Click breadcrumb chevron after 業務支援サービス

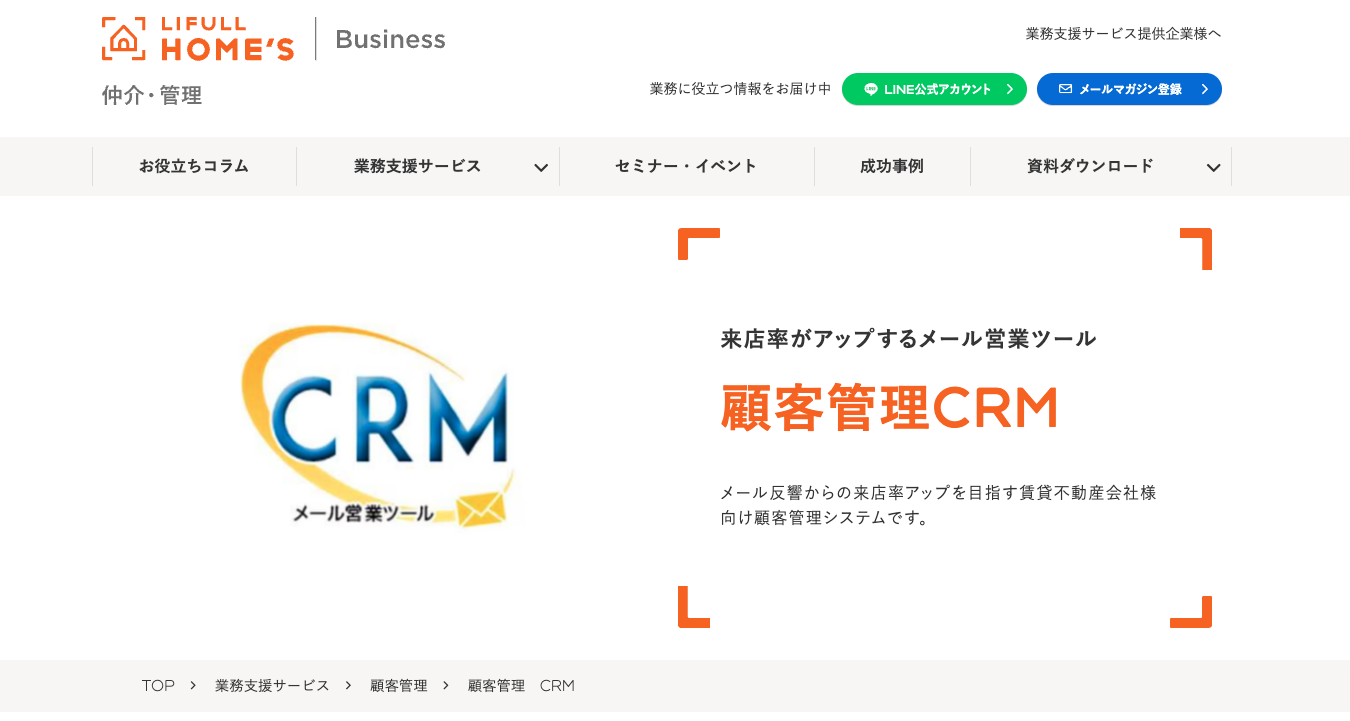coord(348,685)
